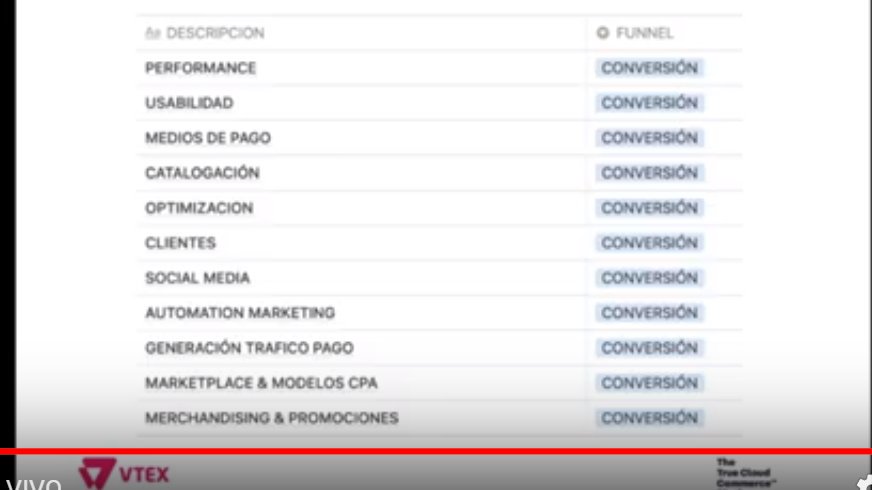This screenshot has height=490, width=872.
Task: Seek the video using the red progress bar
Action: [x=436, y=451]
